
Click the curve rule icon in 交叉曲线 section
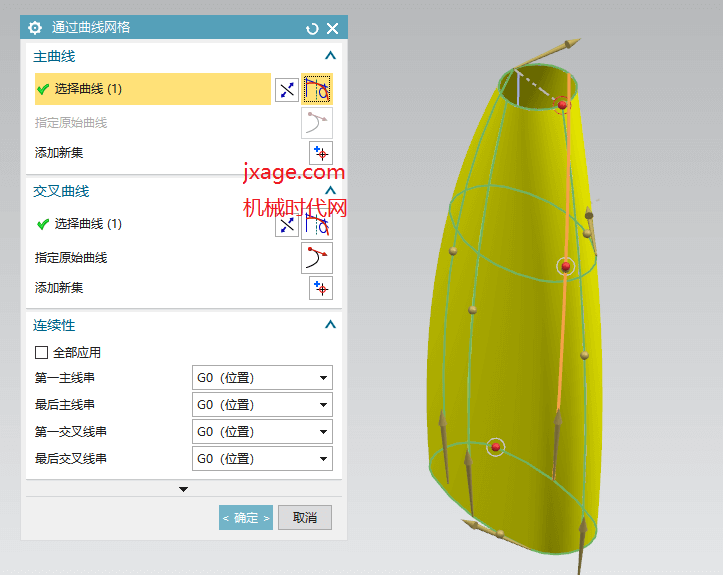tap(317, 226)
